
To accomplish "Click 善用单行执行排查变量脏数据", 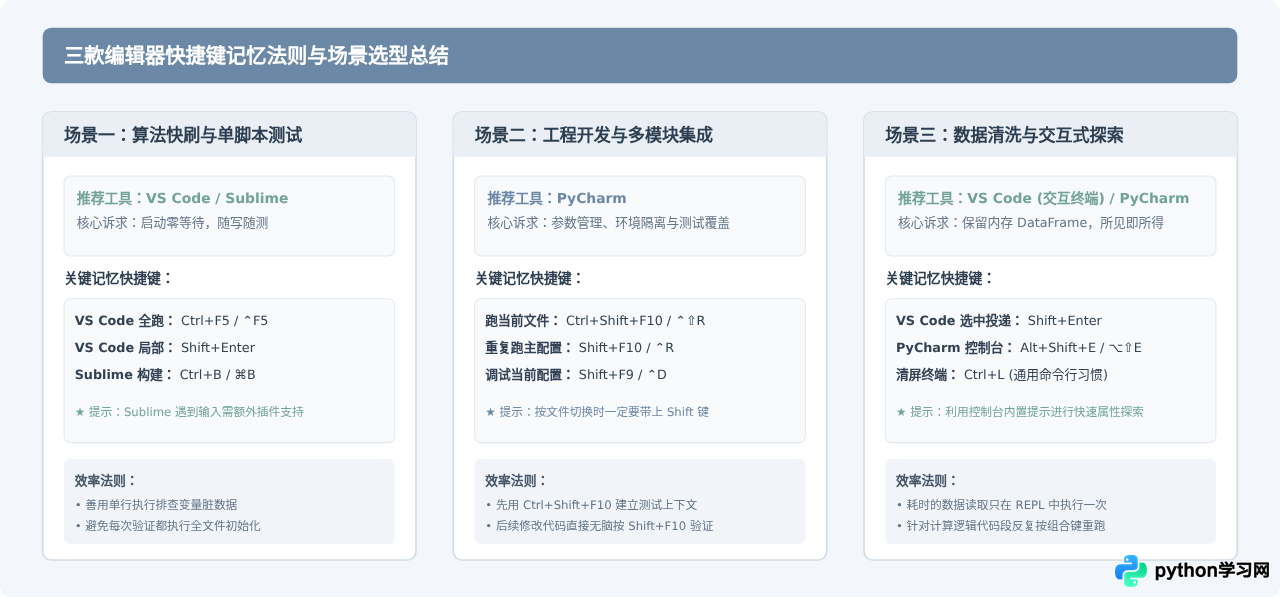I will [156, 505].
